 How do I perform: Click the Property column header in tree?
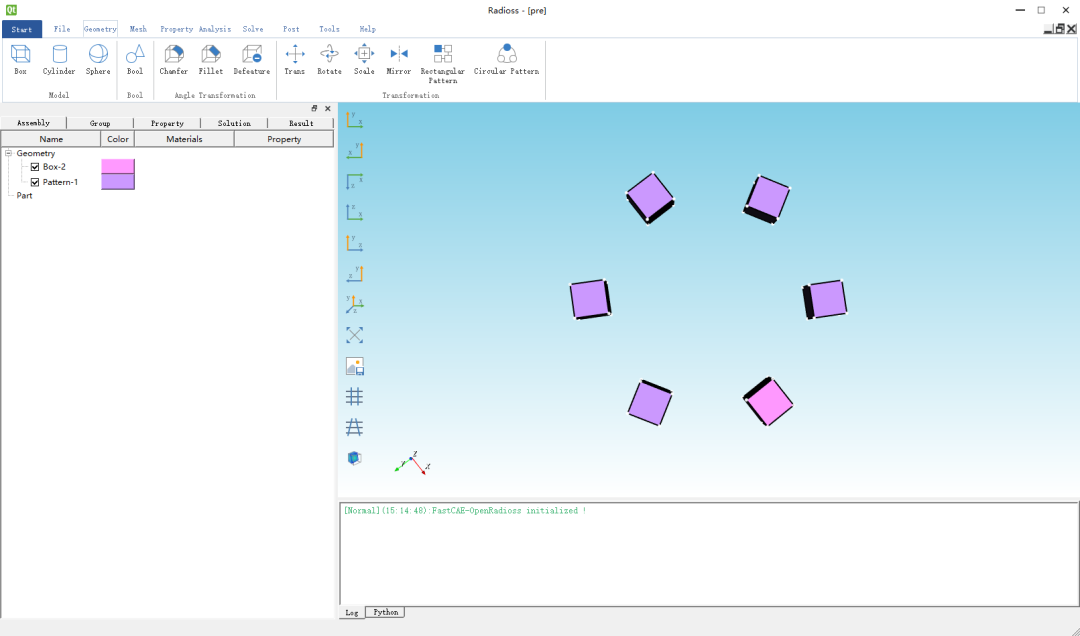coord(284,139)
